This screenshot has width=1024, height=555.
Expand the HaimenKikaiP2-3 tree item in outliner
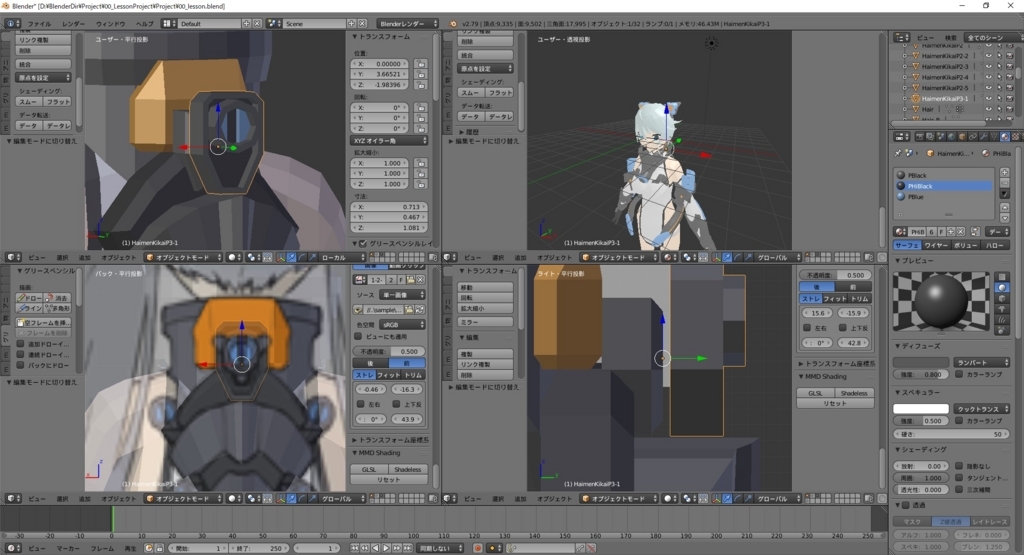[904, 67]
